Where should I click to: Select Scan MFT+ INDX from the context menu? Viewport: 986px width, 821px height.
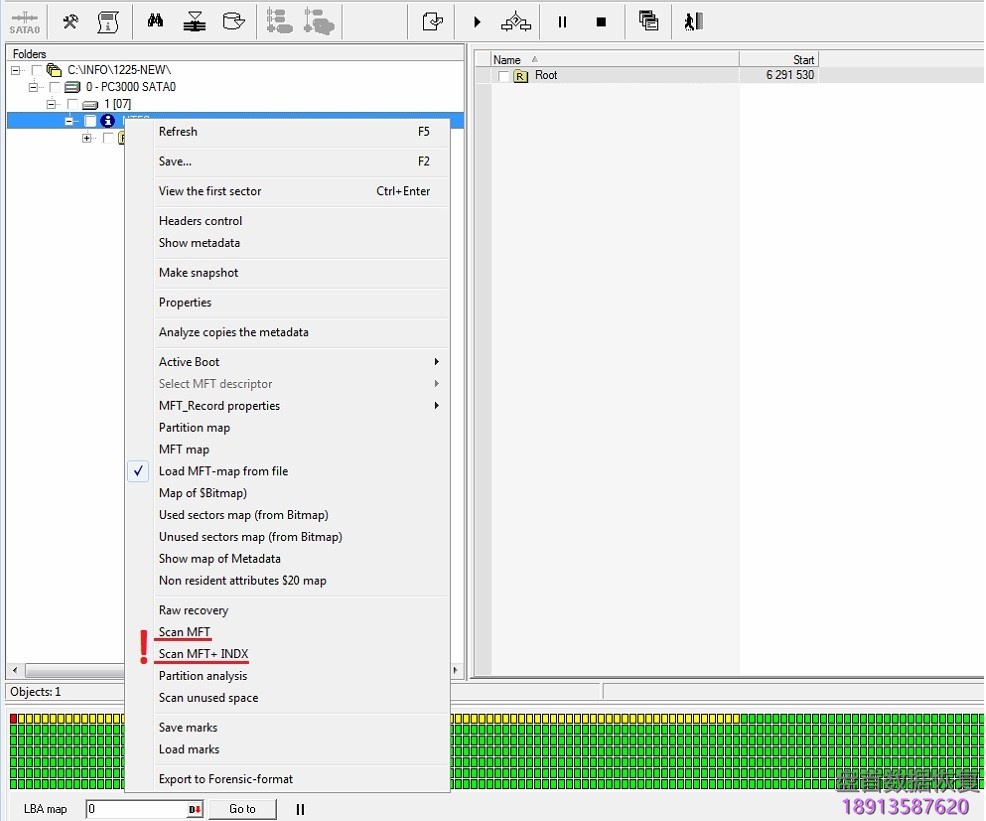[203, 654]
